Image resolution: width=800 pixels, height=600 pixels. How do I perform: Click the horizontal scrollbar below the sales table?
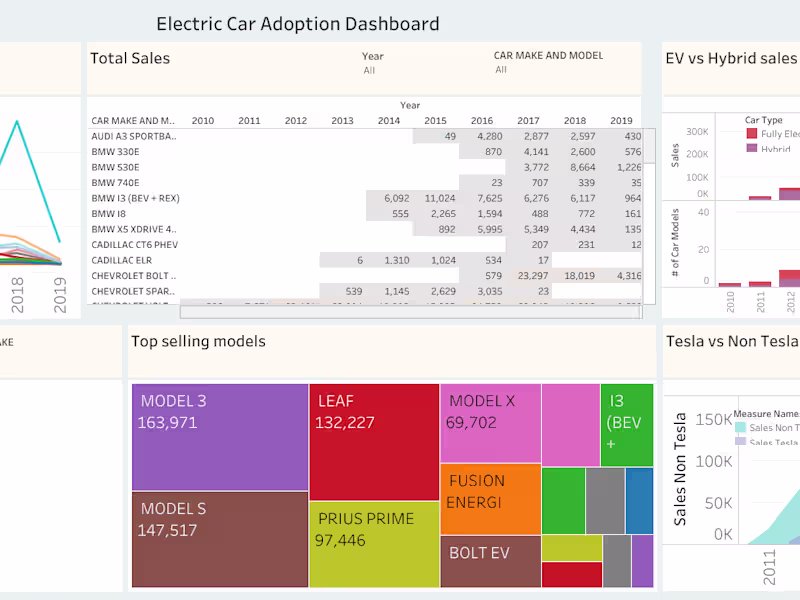pyautogui.click(x=411, y=312)
